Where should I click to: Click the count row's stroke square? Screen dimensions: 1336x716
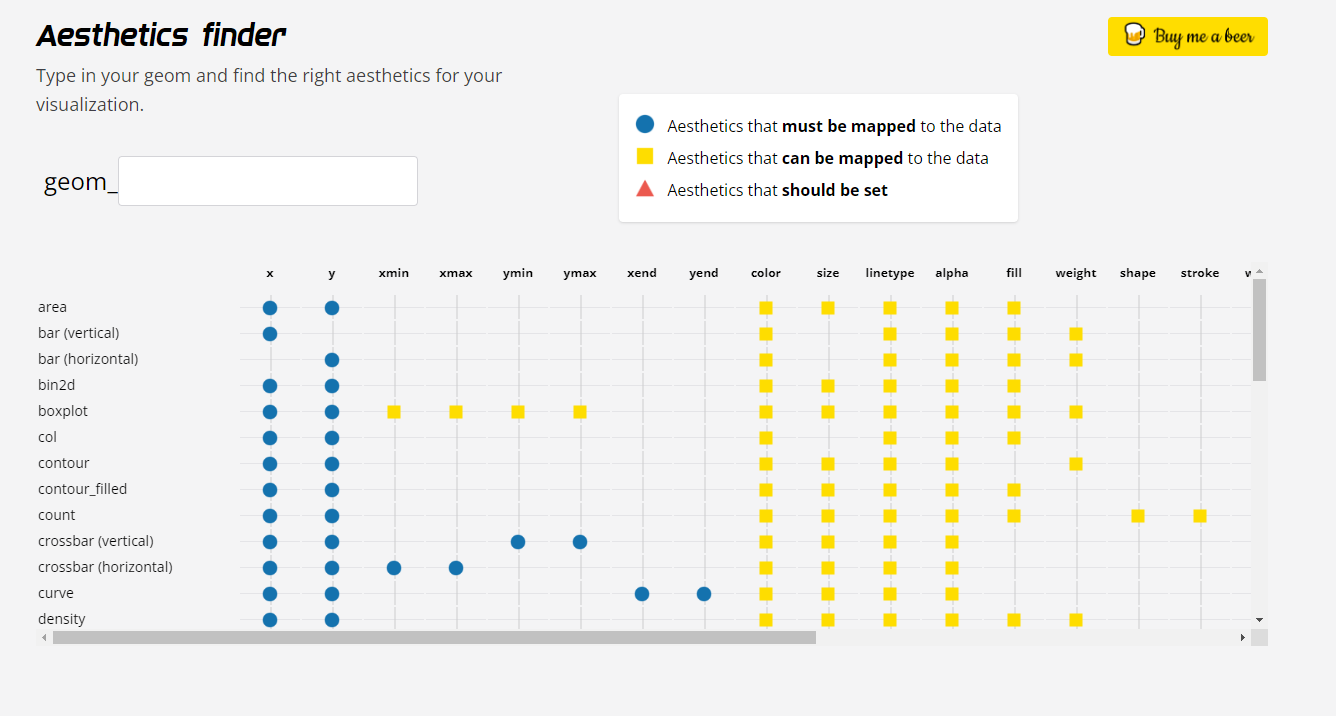[1200, 516]
